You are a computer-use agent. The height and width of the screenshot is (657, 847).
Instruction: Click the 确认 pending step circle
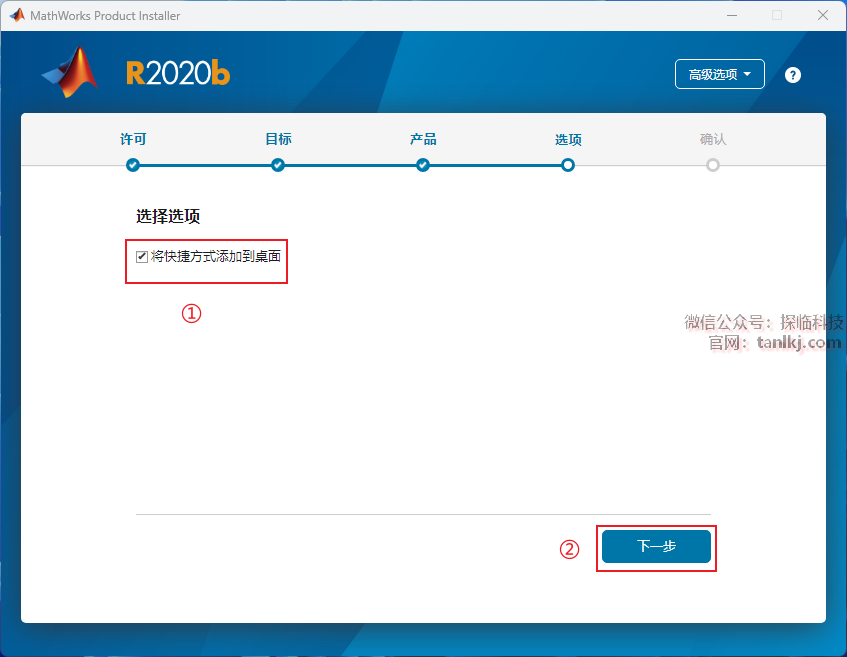tap(712, 165)
